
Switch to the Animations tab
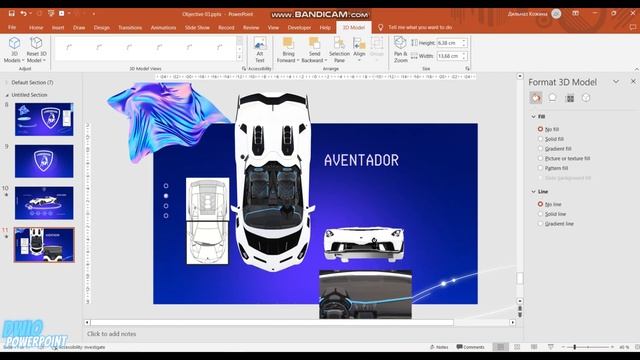(163, 27)
